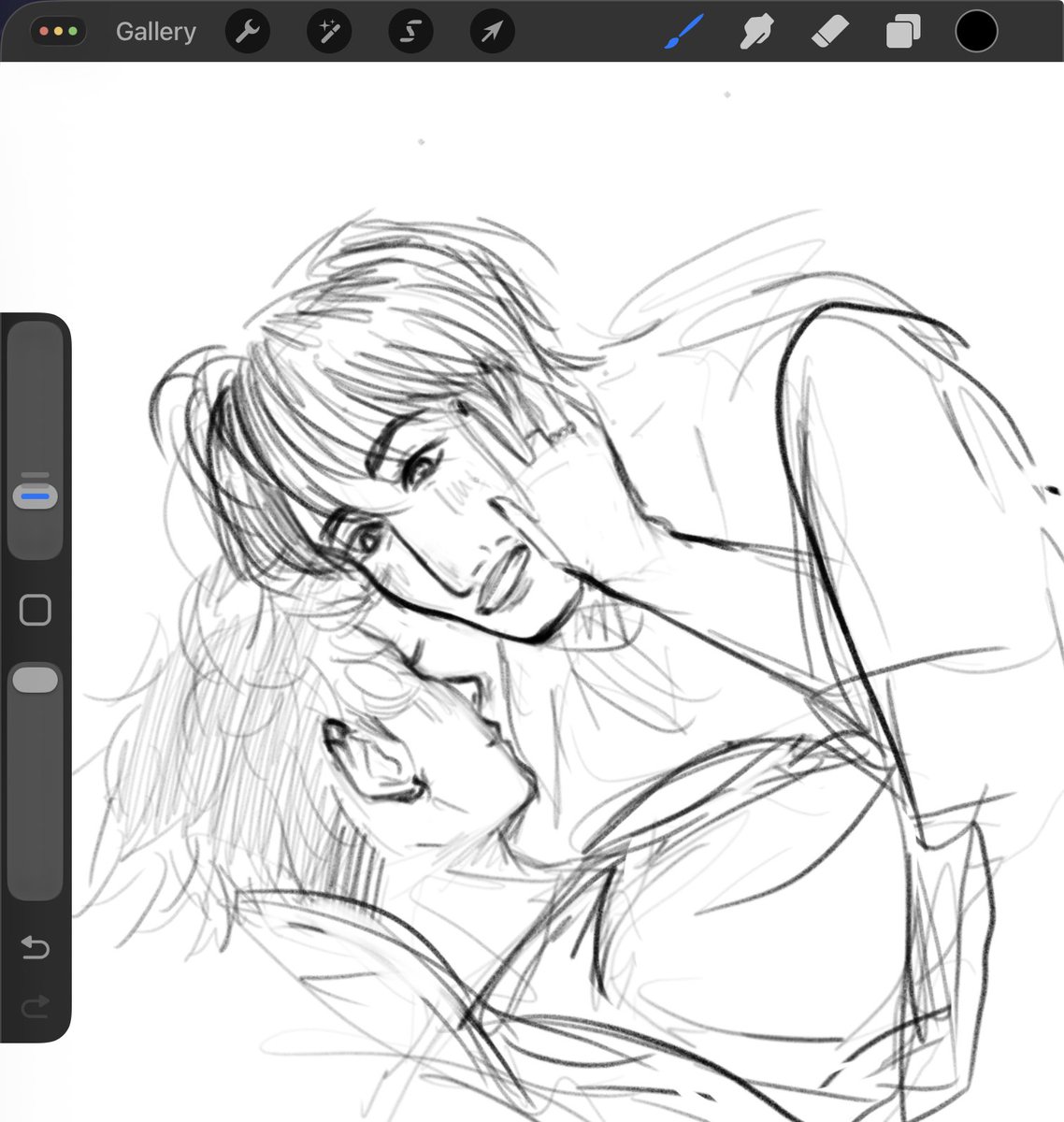Redo the last undone action
Viewport: 1064px width, 1122px height.
[35, 1008]
